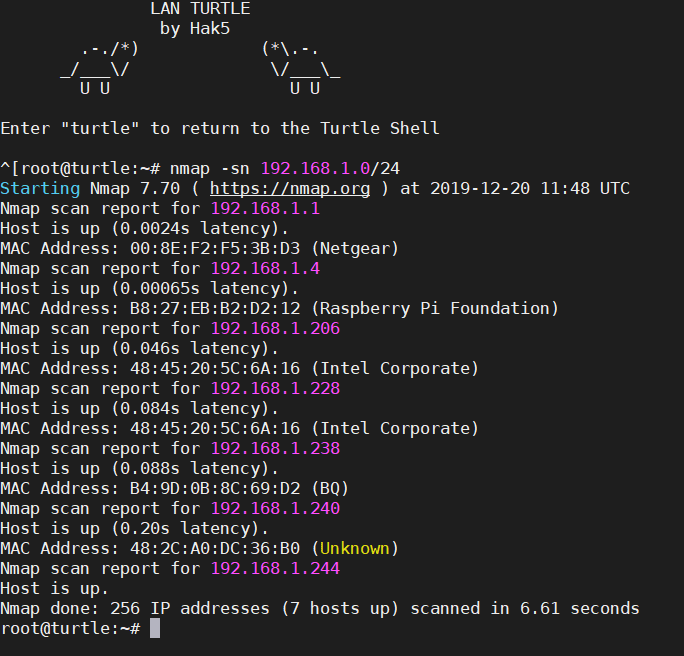Image resolution: width=684 pixels, height=656 pixels.
Task: Click the 'by Hak5' banner text
Action: point(195,29)
